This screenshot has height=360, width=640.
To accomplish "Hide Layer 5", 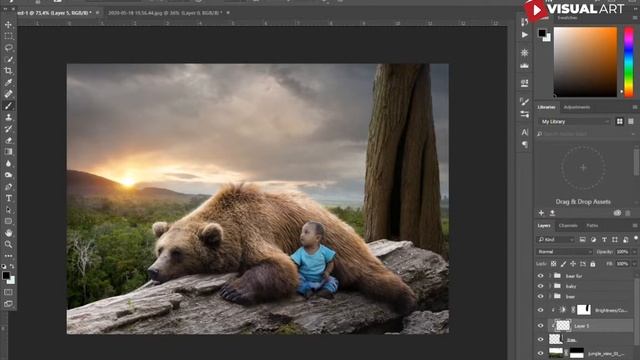I will (540, 326).
